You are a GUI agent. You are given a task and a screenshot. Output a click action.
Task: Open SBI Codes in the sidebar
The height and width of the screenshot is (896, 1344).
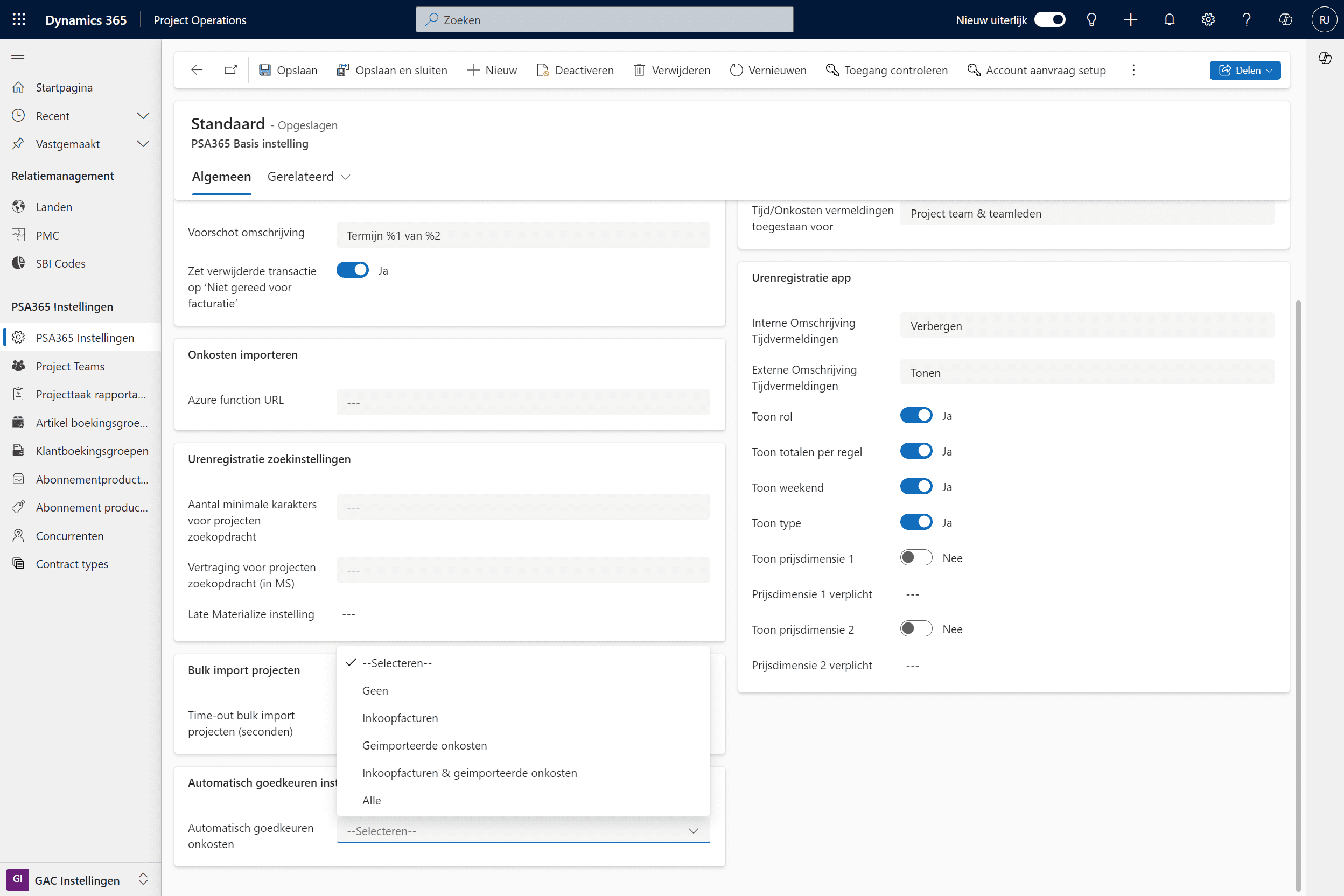(80, 263)
